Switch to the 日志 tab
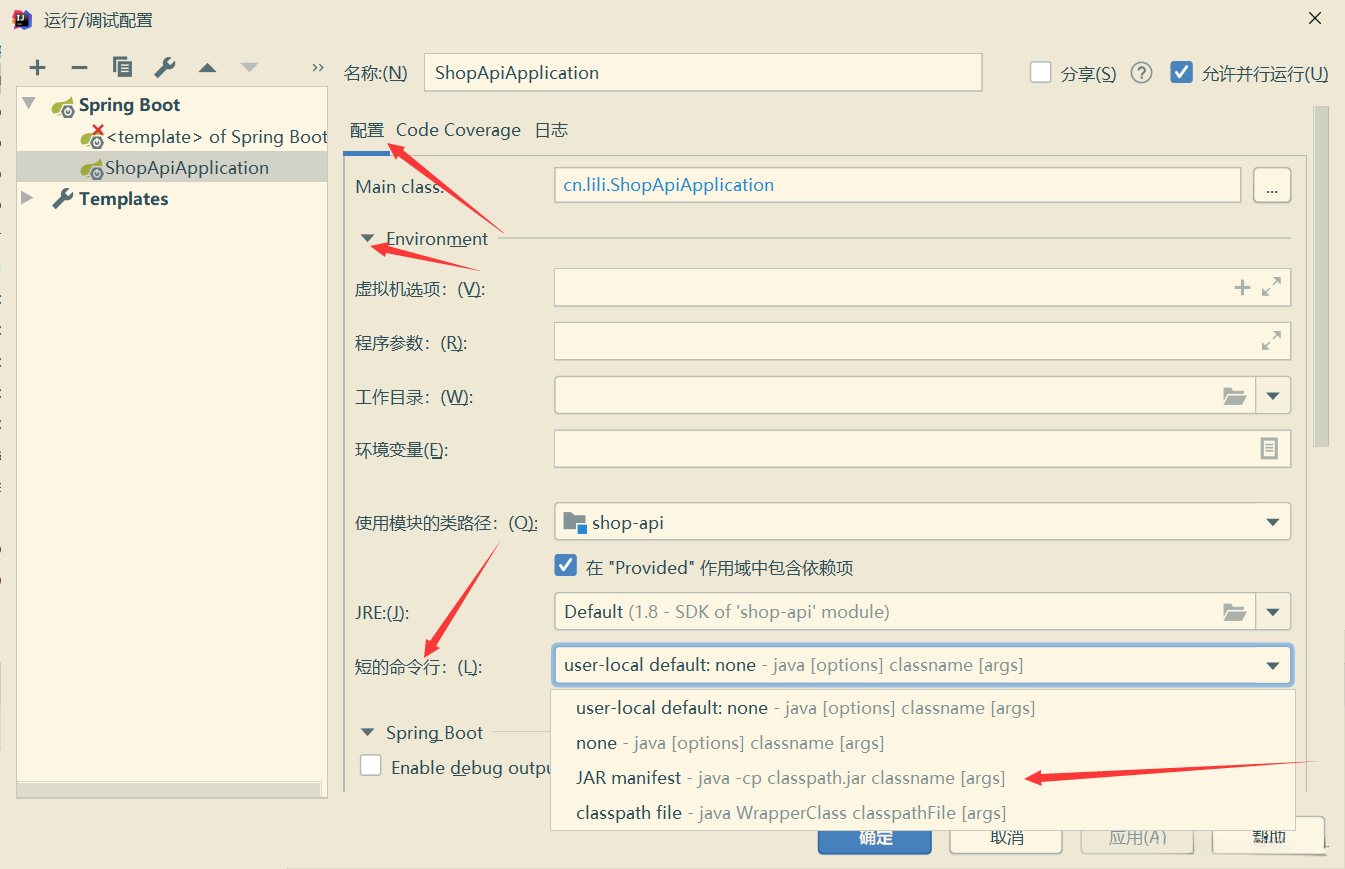Screen dimensions: 1345x869 (x=551, y=130)
